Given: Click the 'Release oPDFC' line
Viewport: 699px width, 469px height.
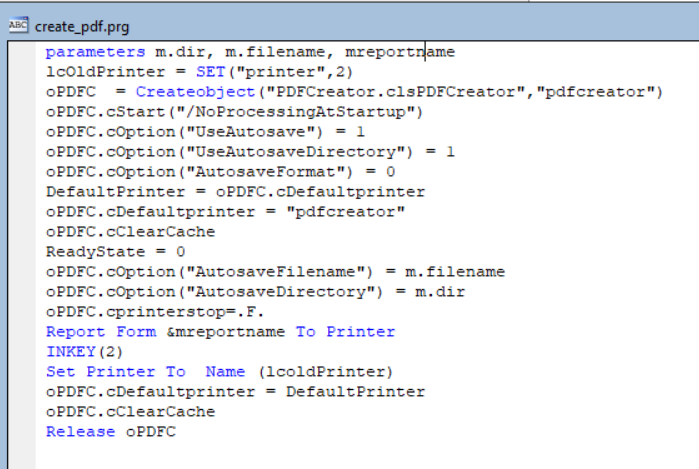Looking at the screenshot, I should [x=111, y=432].
